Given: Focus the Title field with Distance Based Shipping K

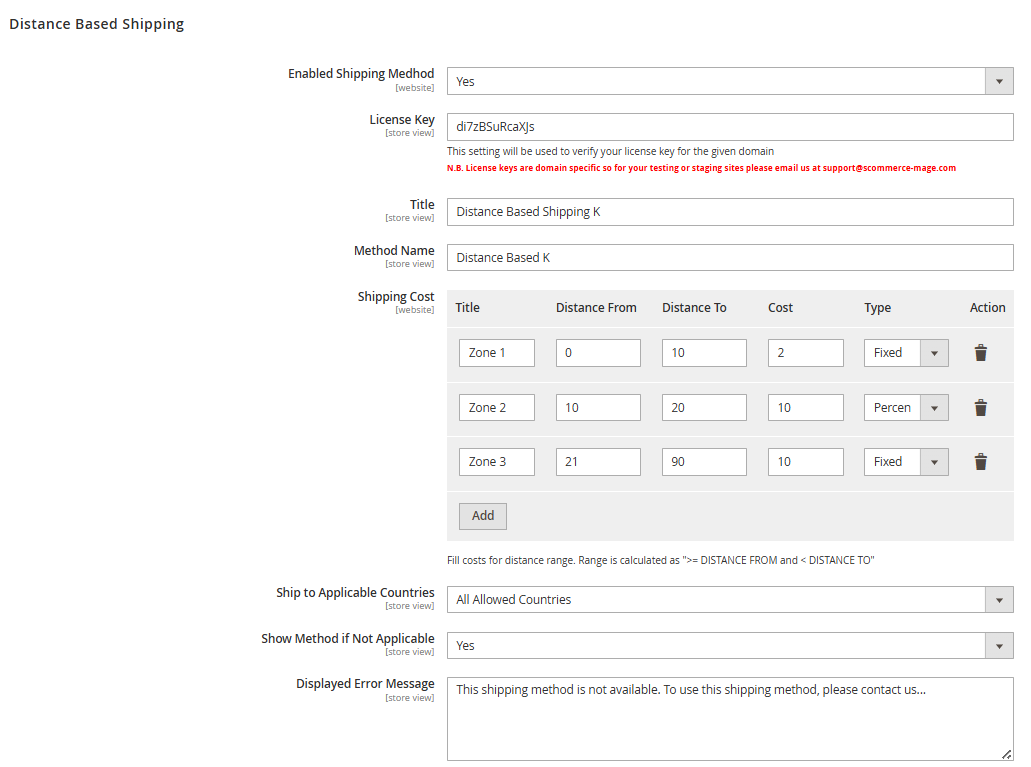Looking at the screenshot, I should pyautogui.click(x=729, y=212).
